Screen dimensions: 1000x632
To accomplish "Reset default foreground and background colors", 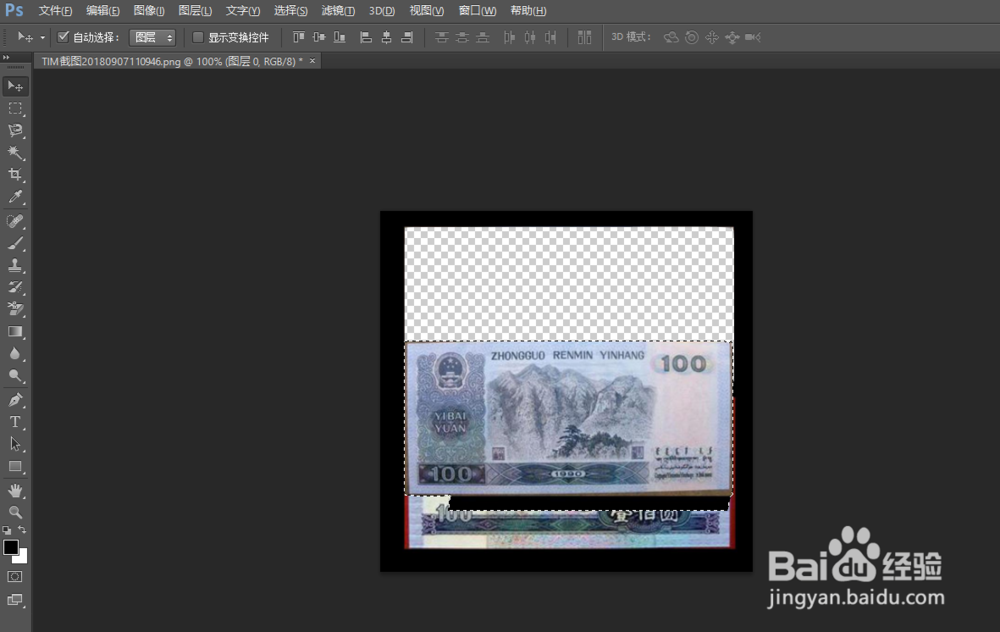I will coord(7,530).
